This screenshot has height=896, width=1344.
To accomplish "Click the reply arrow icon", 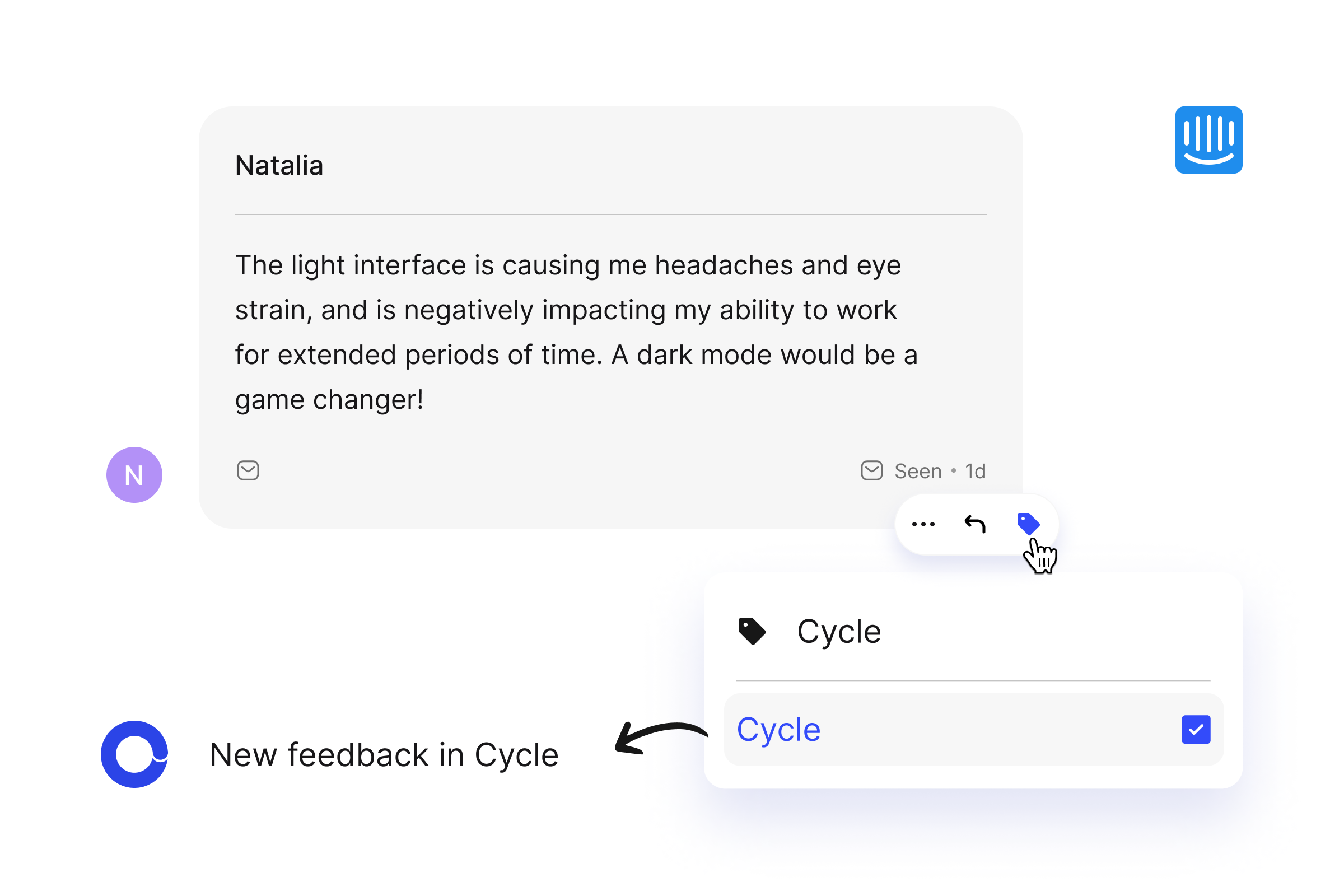I will pos(975,524).
